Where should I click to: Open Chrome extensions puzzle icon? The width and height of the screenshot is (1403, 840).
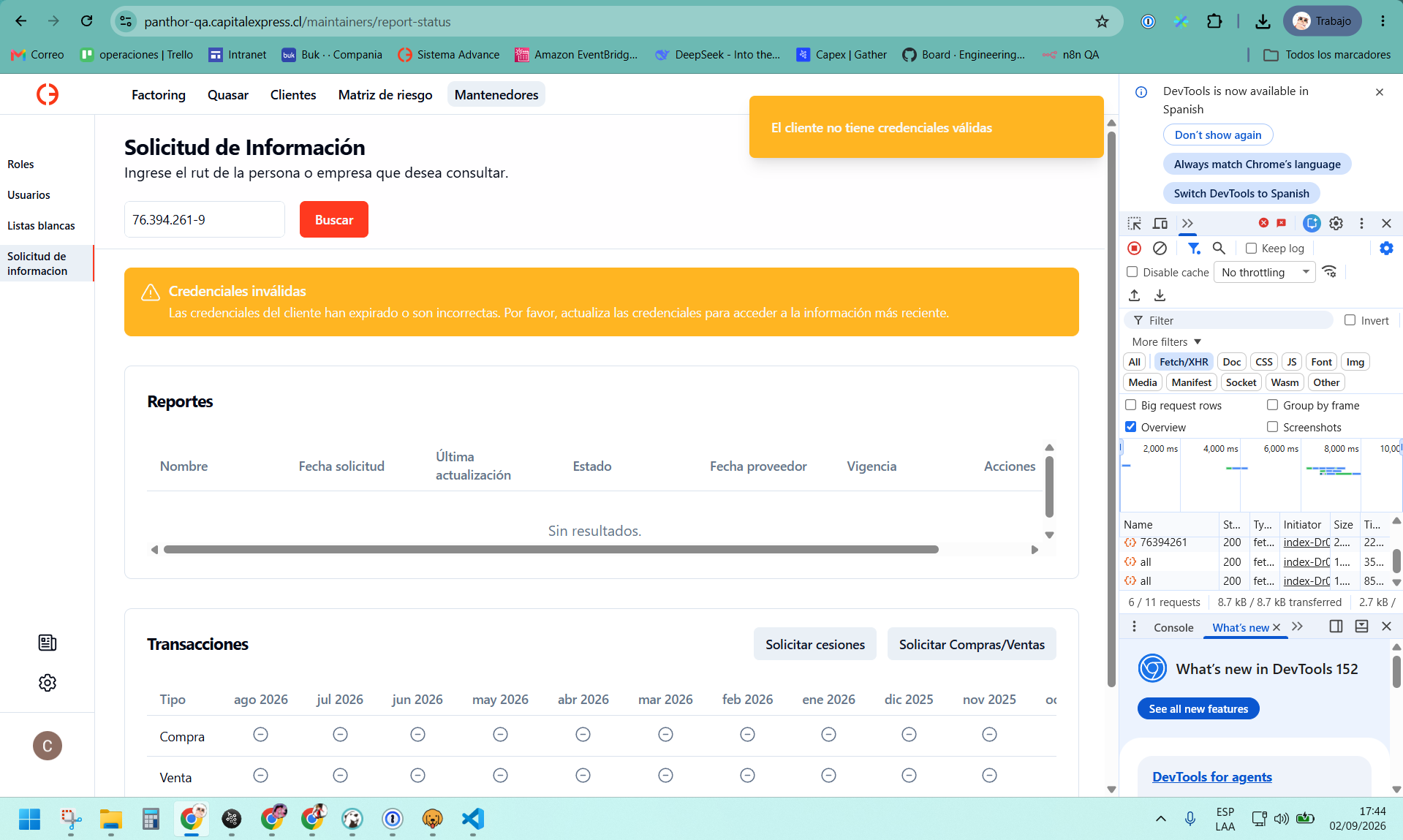pos(1214,21)
